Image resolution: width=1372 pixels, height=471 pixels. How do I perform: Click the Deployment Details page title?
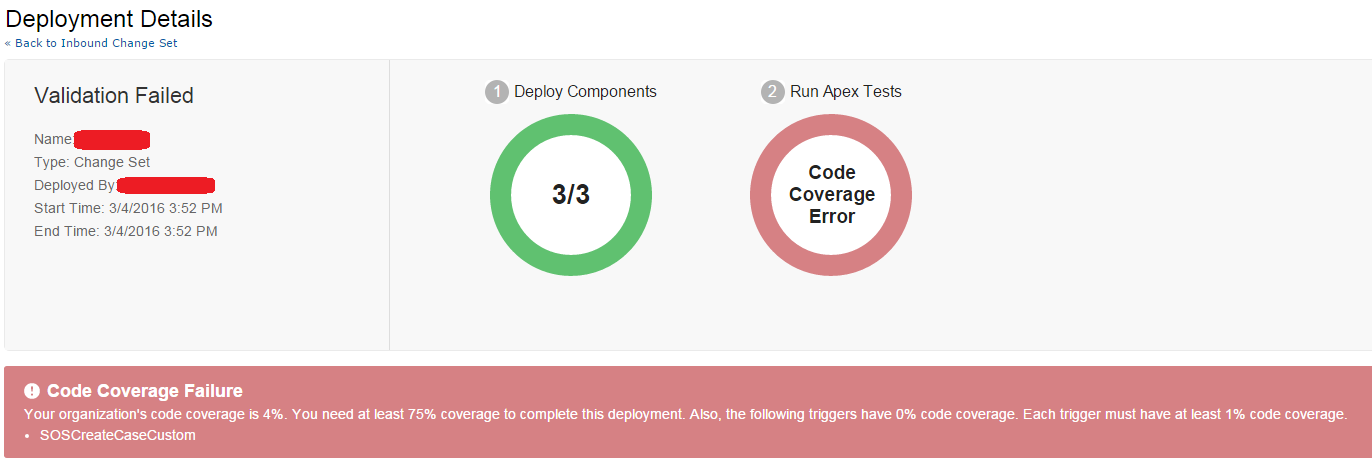(x=109, y=18)
